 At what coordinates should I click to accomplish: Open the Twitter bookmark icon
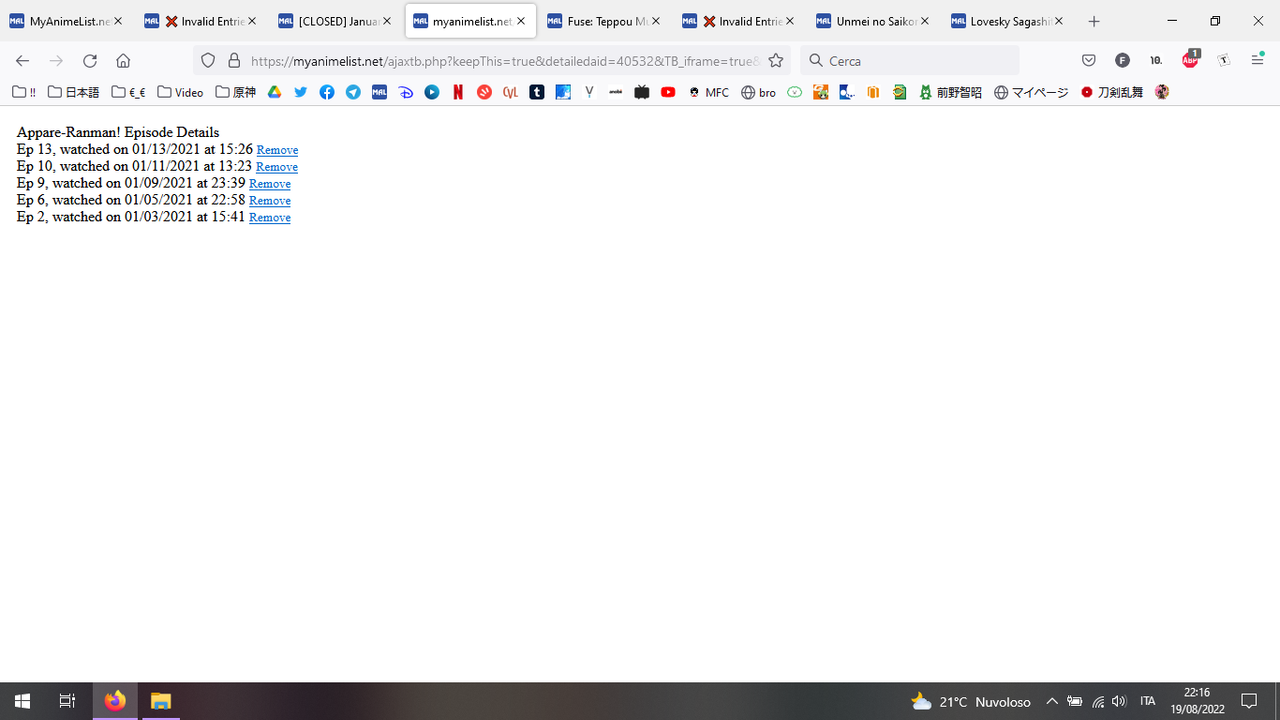click(300, 92)
